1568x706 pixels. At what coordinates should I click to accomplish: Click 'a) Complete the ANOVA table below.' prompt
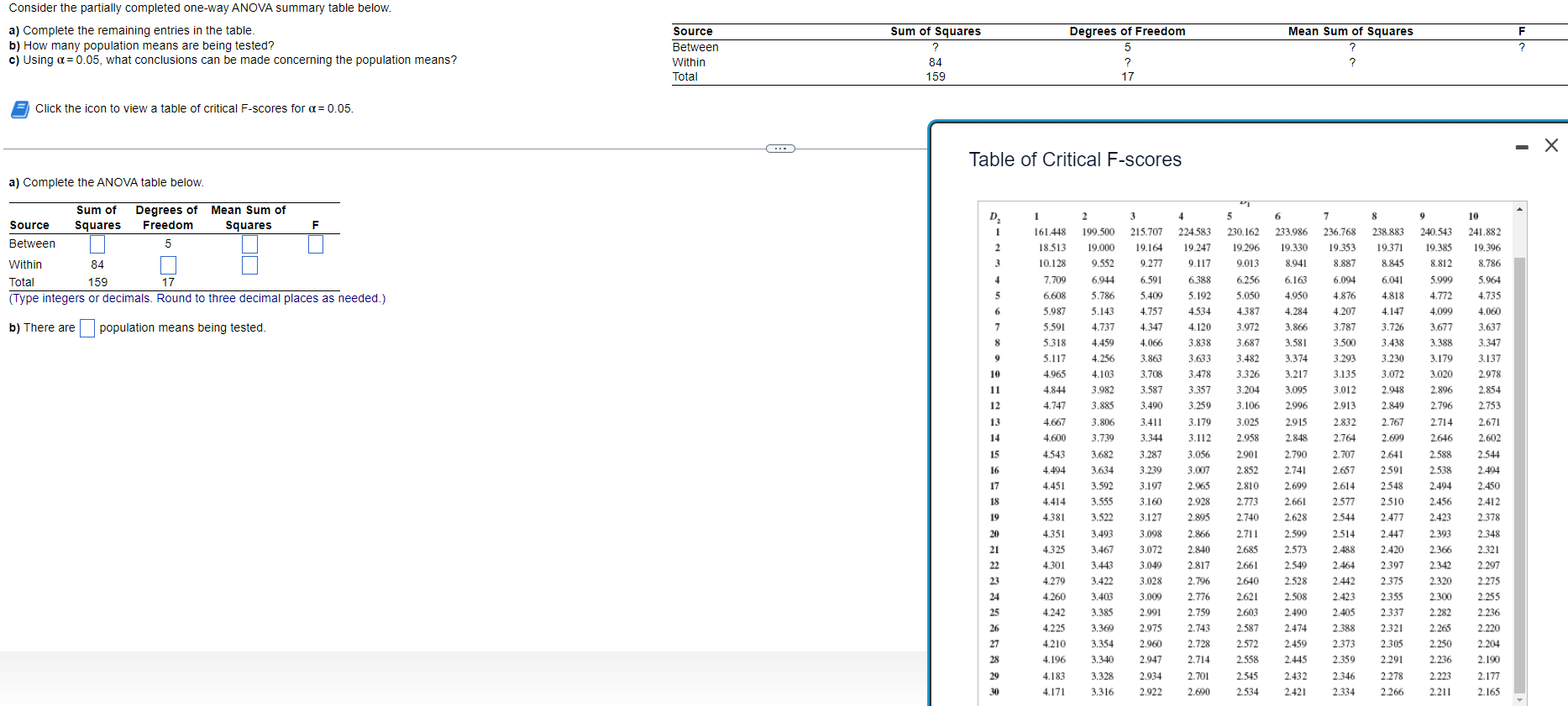coord(106,183)
